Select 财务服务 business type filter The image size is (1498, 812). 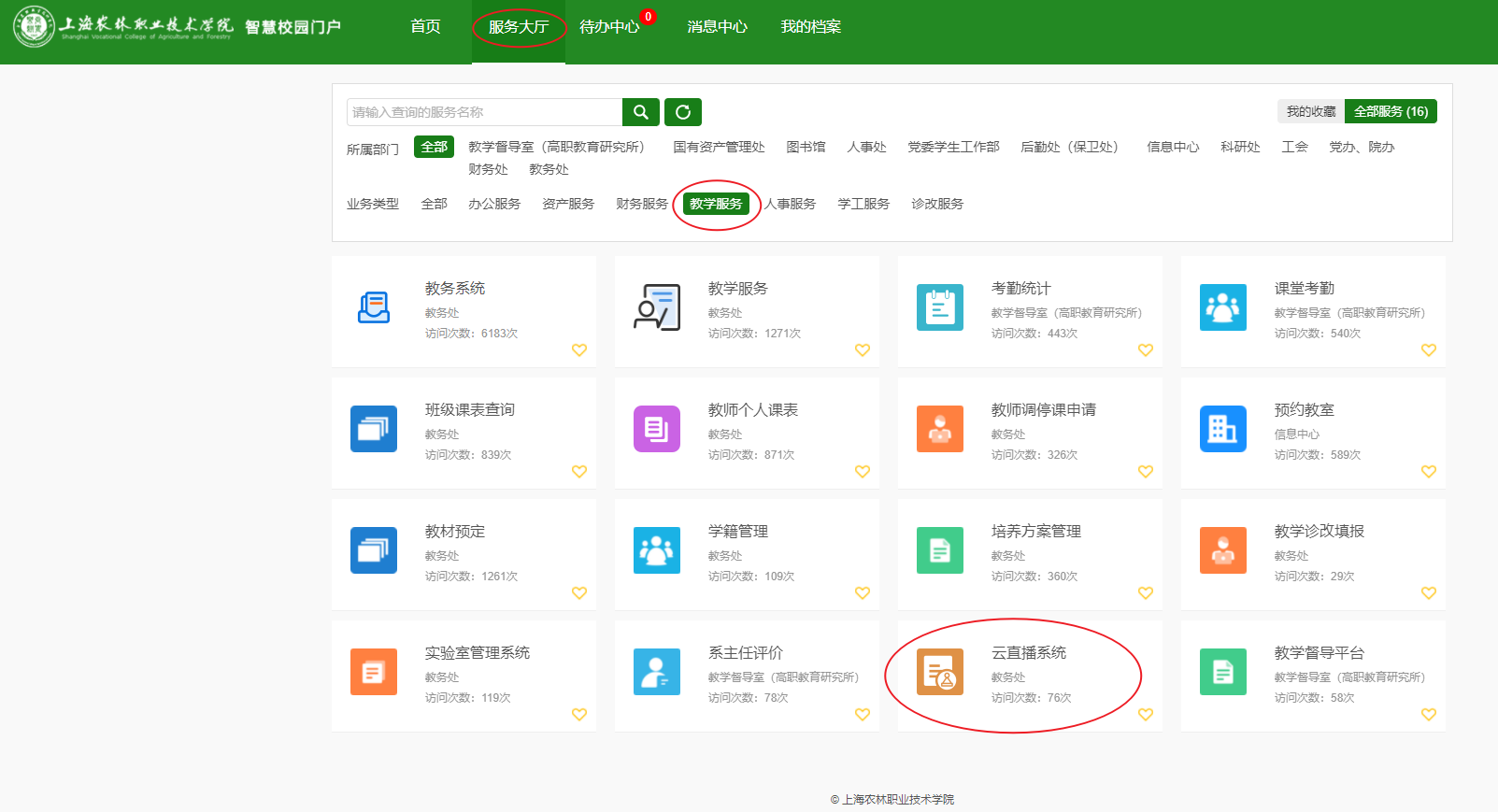pos(641,204)
